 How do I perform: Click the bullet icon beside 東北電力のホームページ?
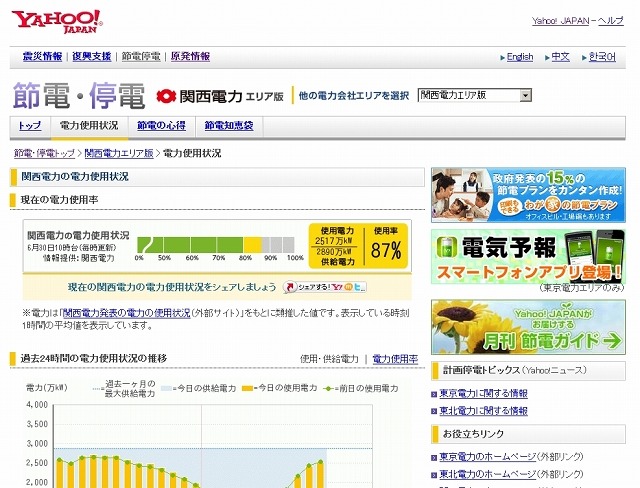[x=434, y=475]
